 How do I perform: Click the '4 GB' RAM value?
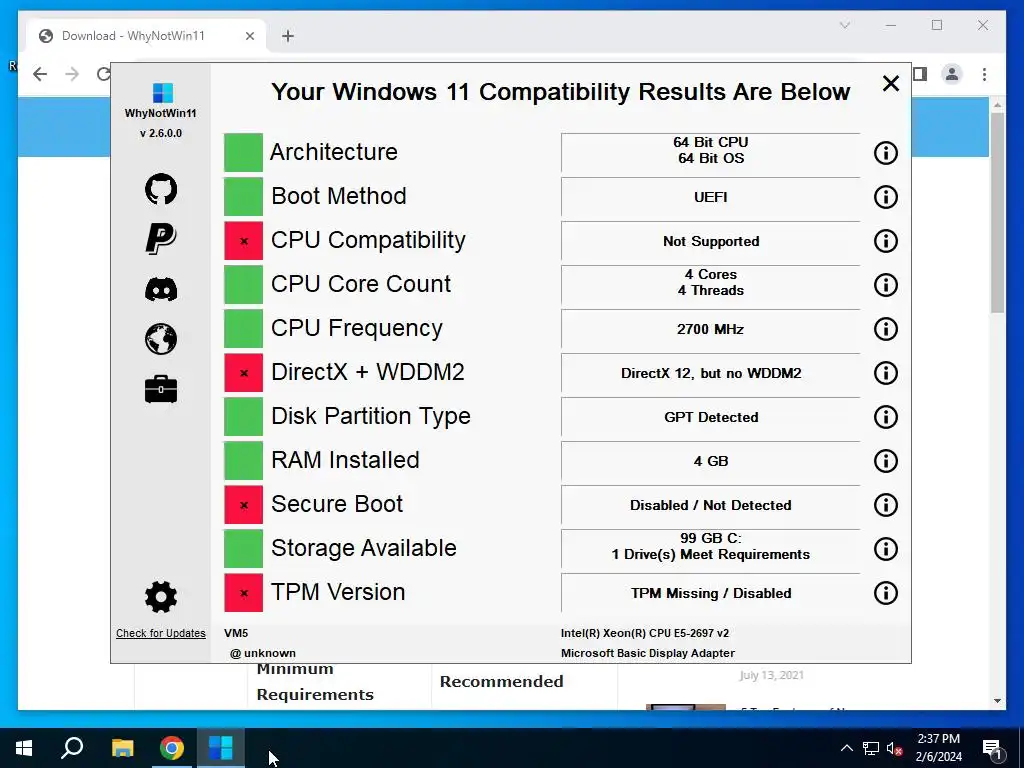point(711,461)
